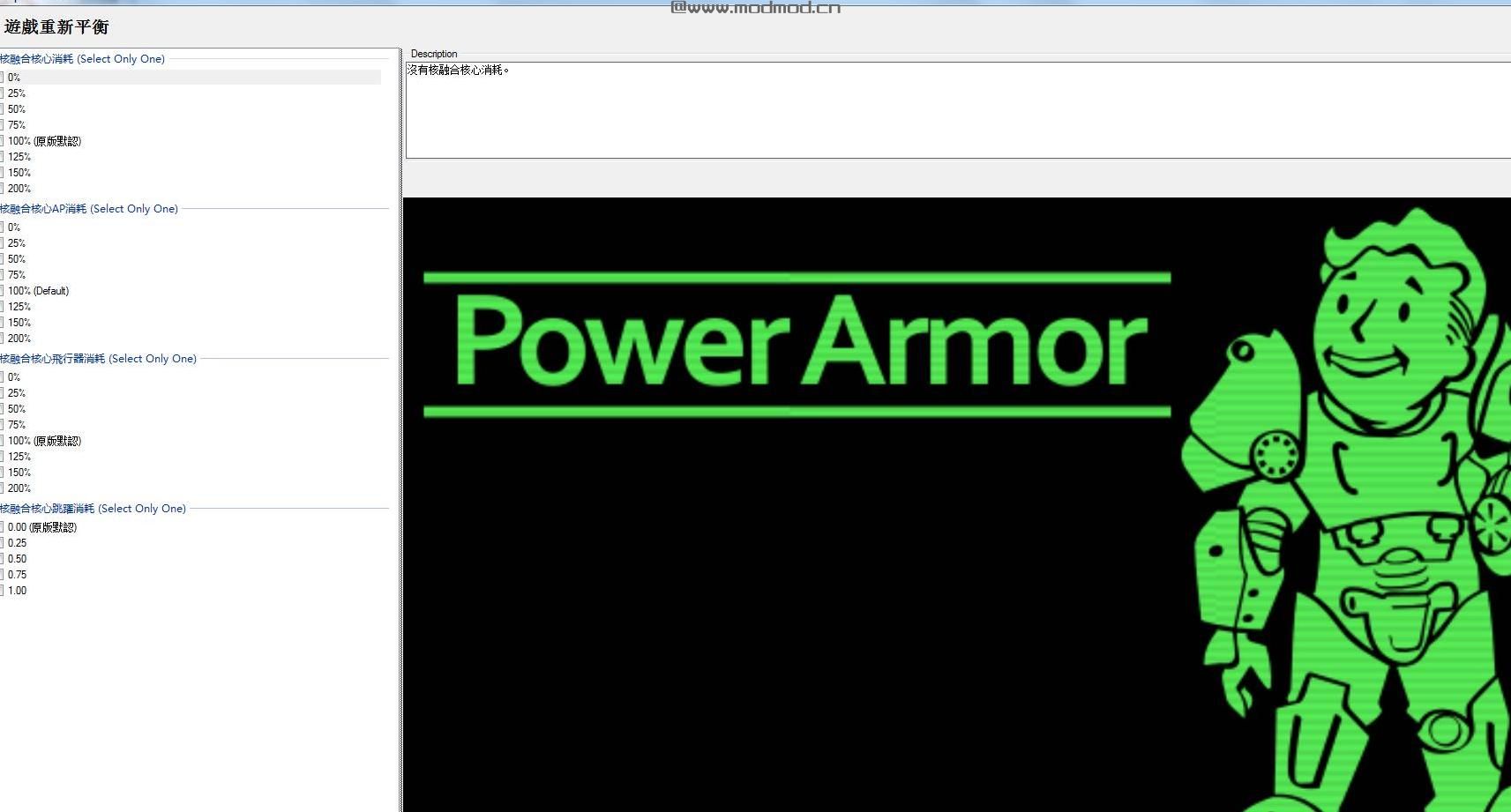Image resolution: width=1511 pixels, height=812 pixels.
Task: Click the Power Armor preview image
Action: (x=957, y=504)
